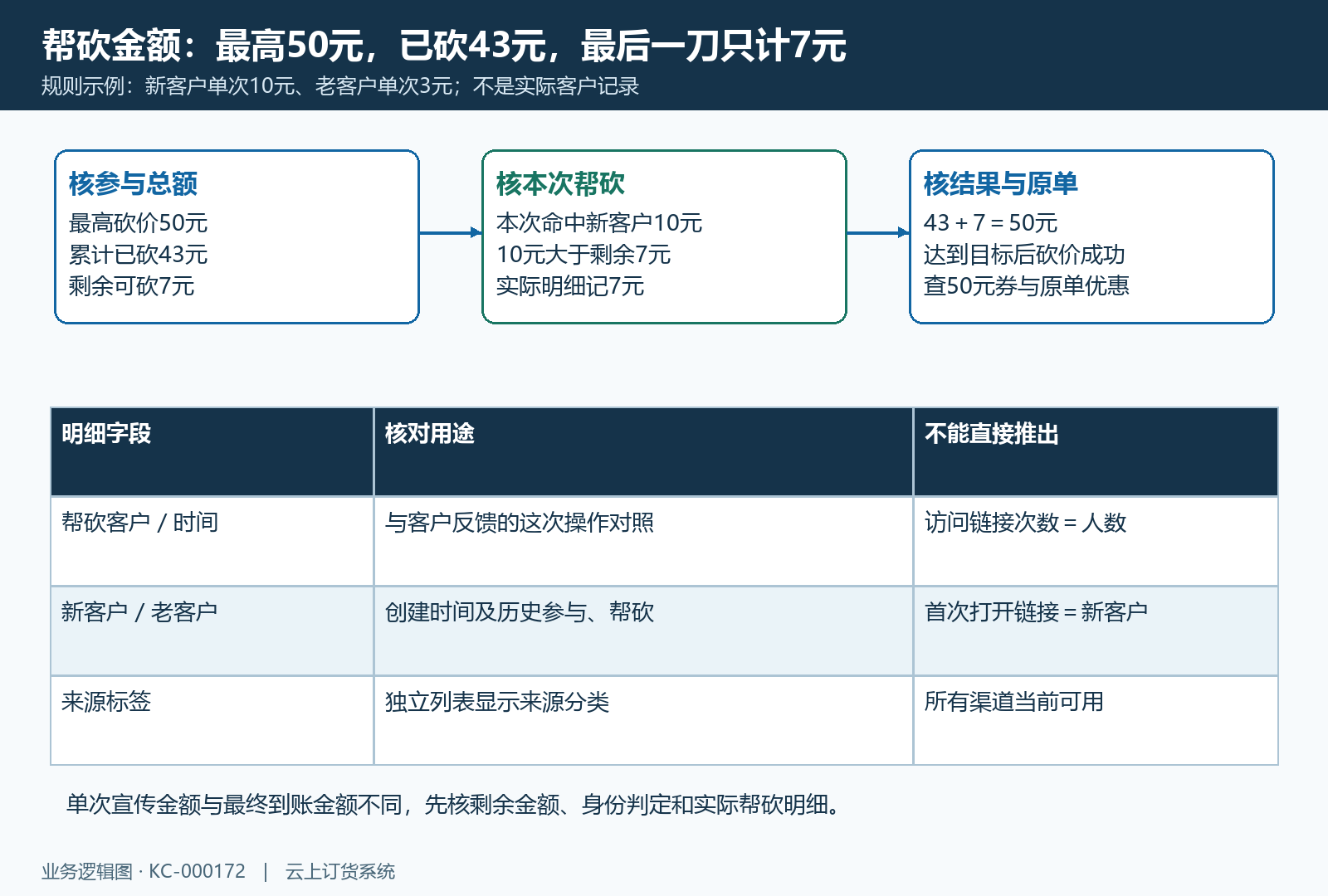Select the subtitle line starting with 规则示例
This screenshot has width=1328, height=896.
[340, 86]
